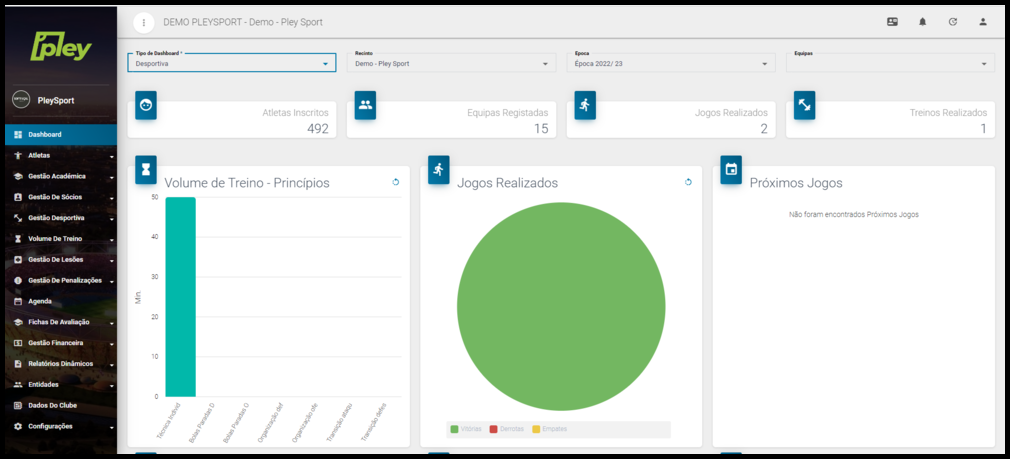
Task: Open the notifications bell
Action: pos(922,22)
